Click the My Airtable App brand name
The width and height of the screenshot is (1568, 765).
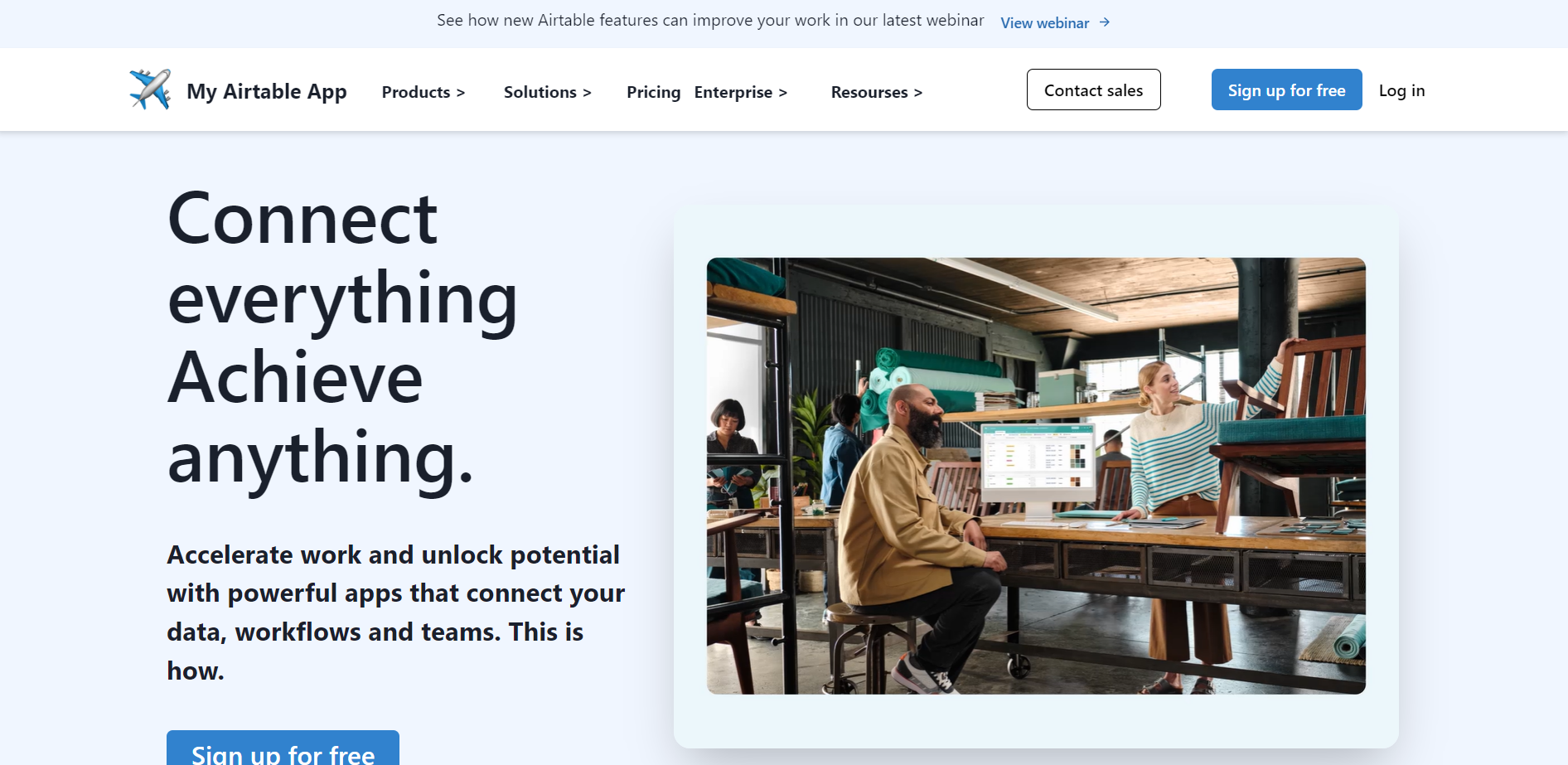(266, 91)
